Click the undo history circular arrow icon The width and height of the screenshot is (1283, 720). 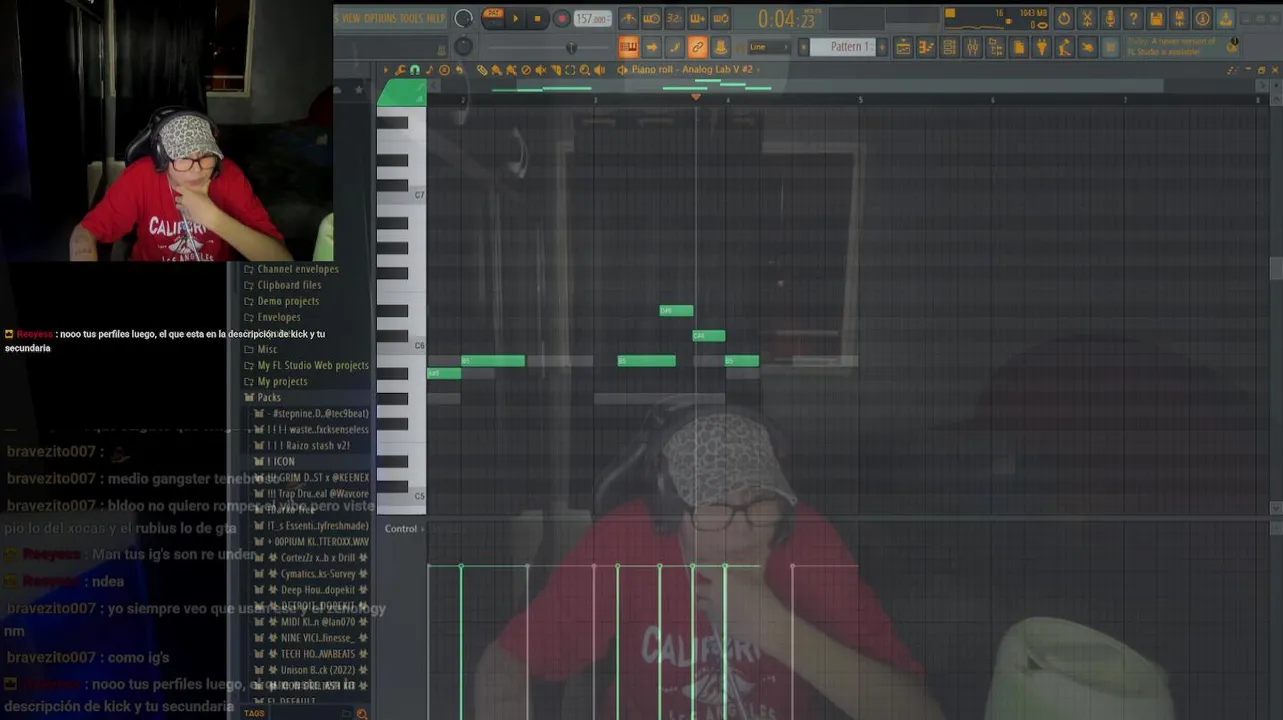pos(1064,18)
